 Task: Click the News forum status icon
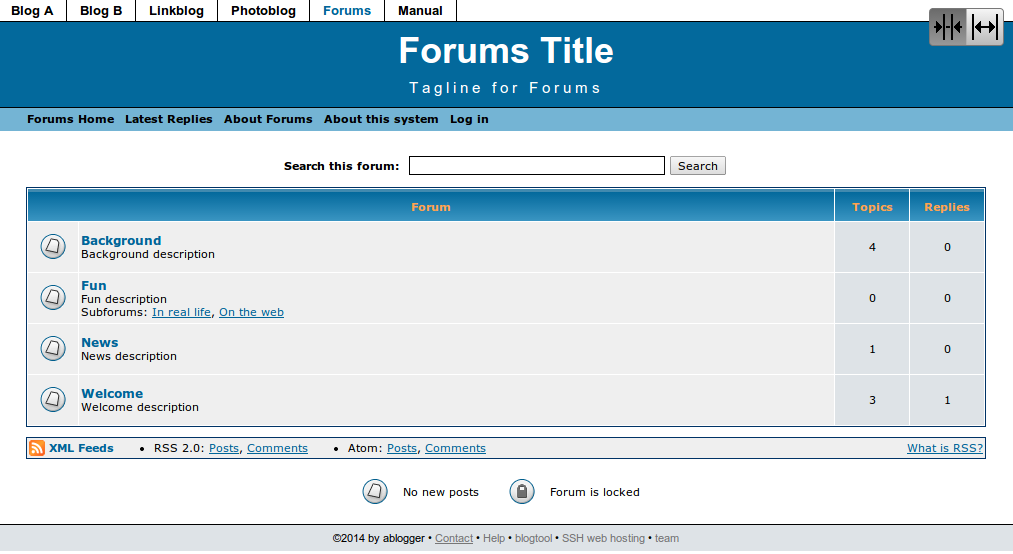(53, 348)
